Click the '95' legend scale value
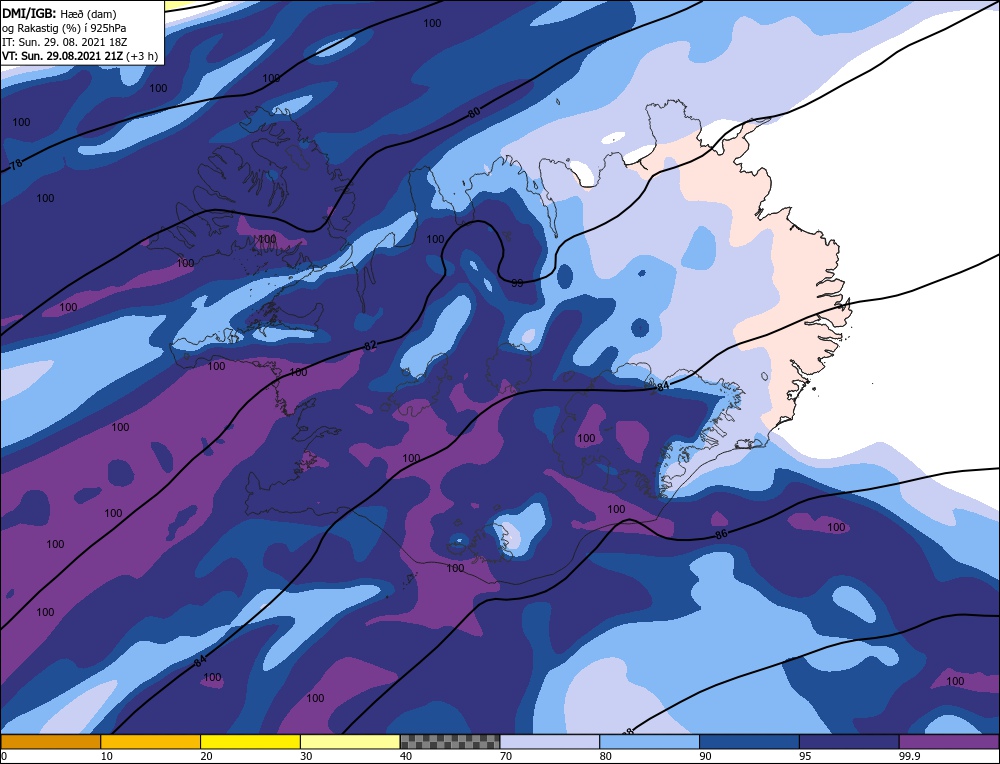This screenshot has height=764, width=1000. click(805, 756)
